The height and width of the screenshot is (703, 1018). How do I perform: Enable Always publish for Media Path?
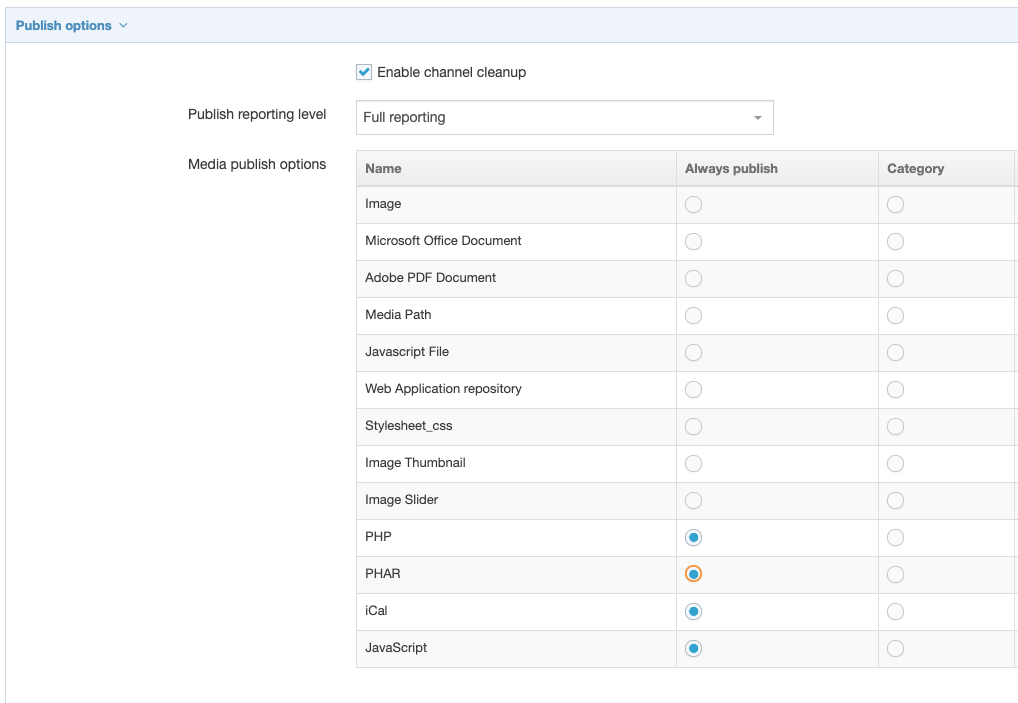pos(693,315)
